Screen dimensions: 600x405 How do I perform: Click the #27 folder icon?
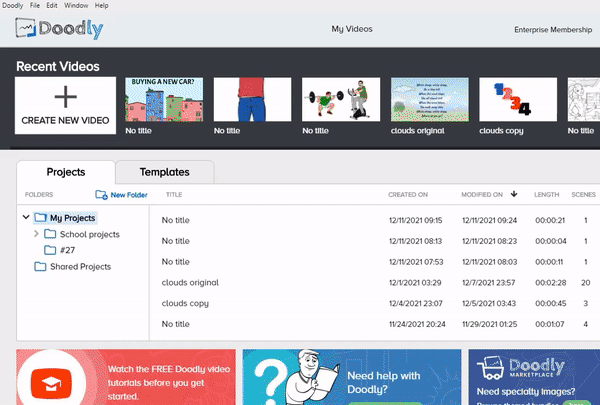point(50,250)
